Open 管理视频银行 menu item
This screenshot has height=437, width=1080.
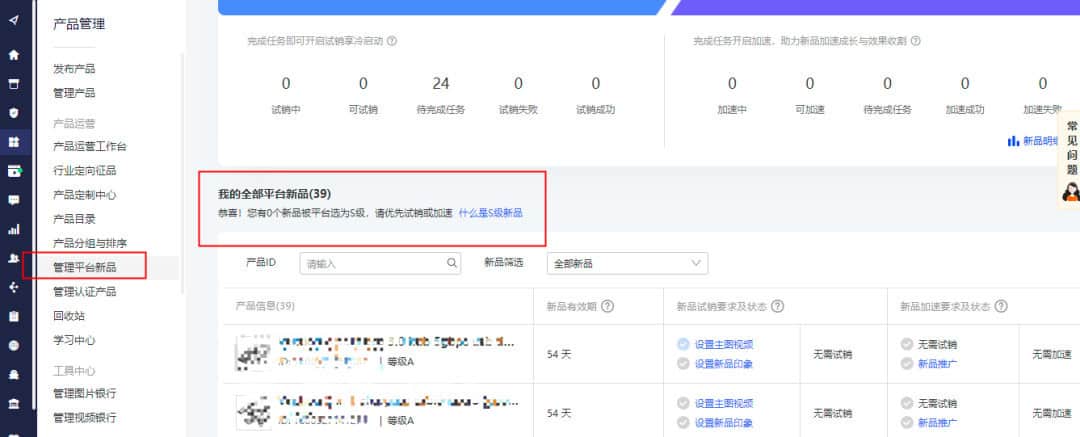pos(85,418)
